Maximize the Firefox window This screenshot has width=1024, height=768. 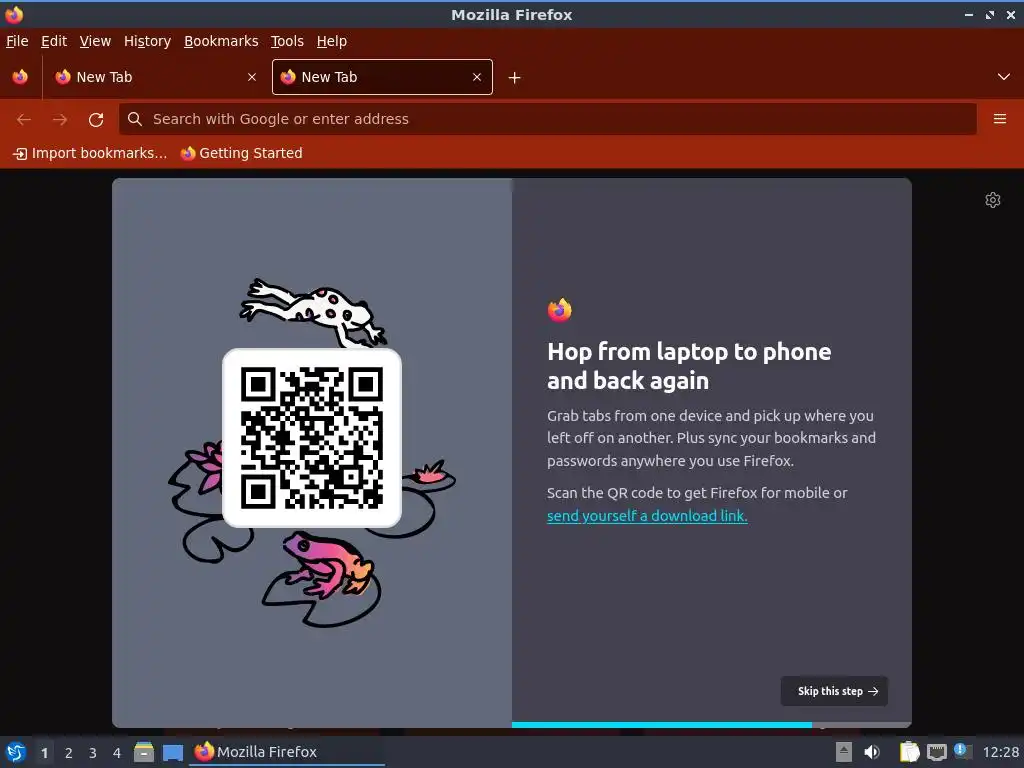coord(990,14)
